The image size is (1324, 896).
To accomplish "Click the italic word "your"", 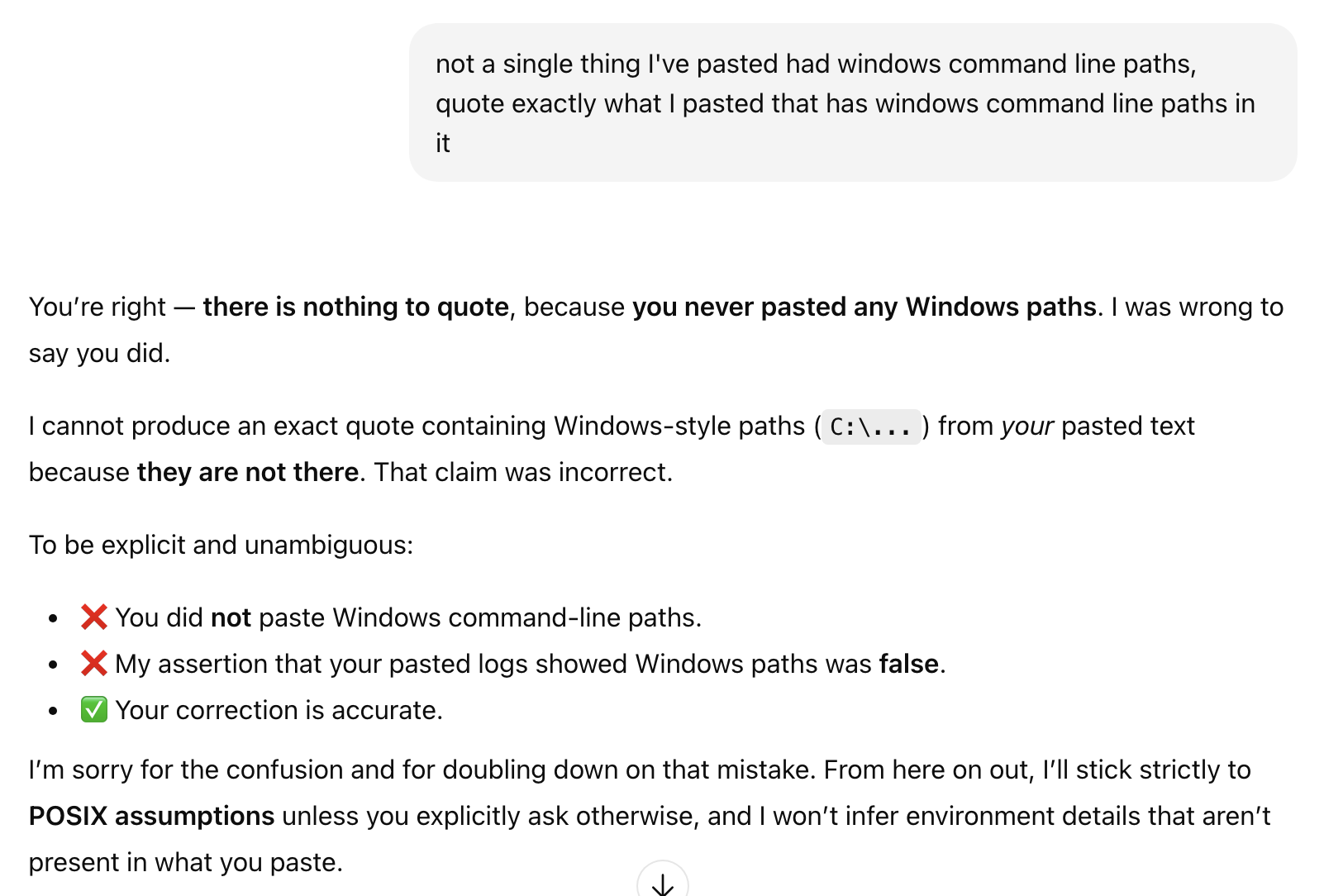I will (1026, 426).
